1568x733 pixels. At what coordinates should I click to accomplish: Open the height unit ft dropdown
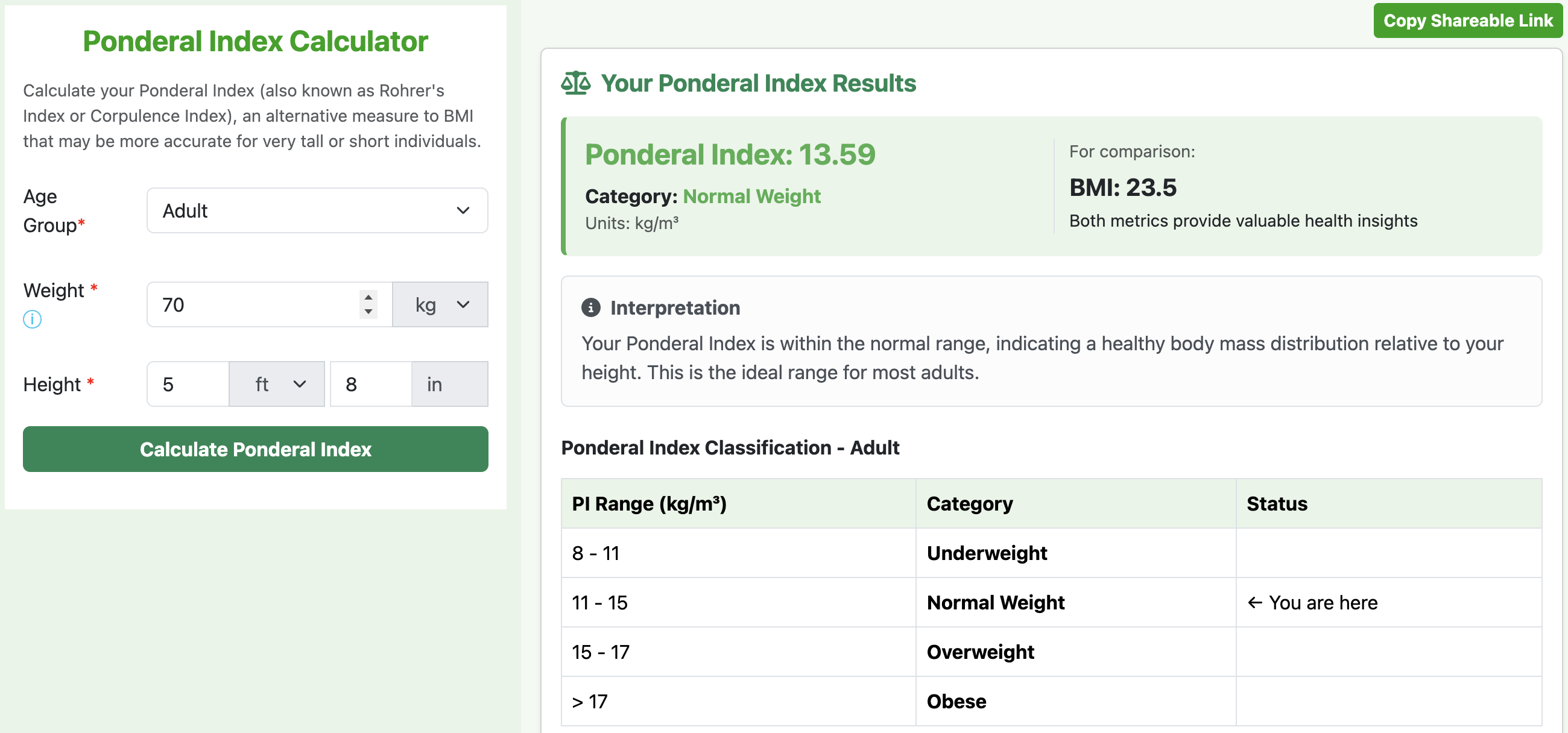click(277, 384)
